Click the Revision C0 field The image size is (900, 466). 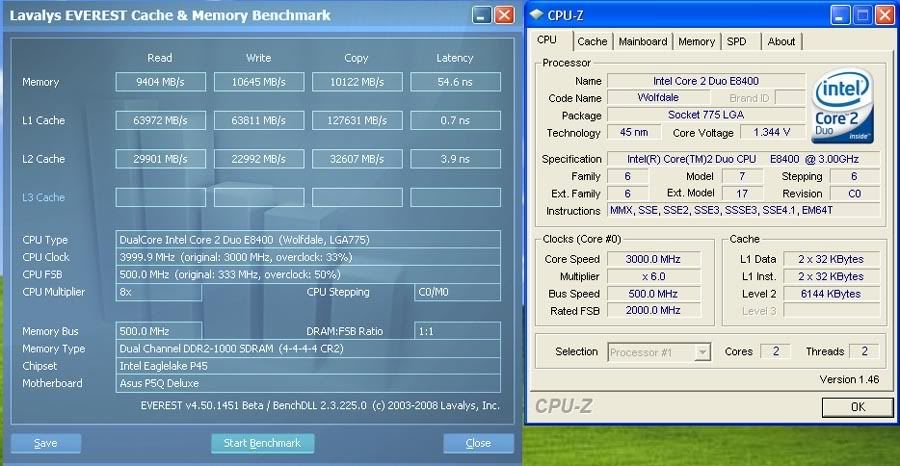pos(855,193)
